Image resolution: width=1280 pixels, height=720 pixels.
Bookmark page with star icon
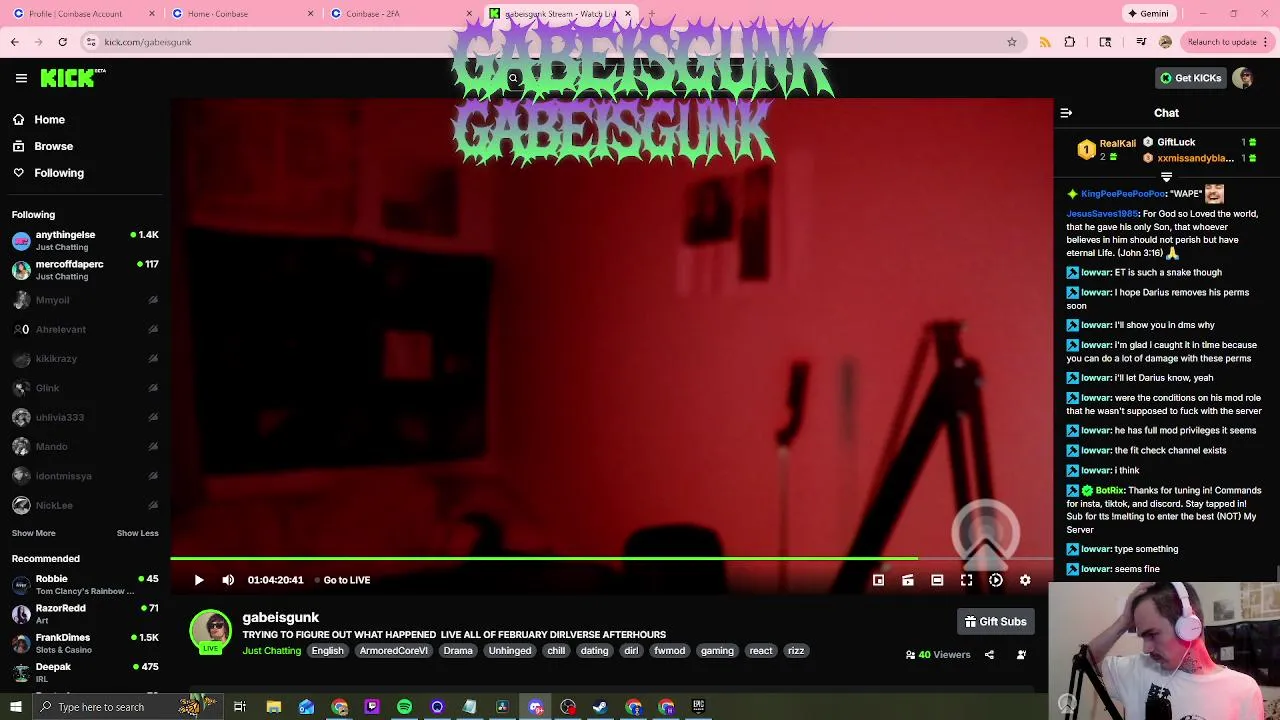click(1012, 42)
